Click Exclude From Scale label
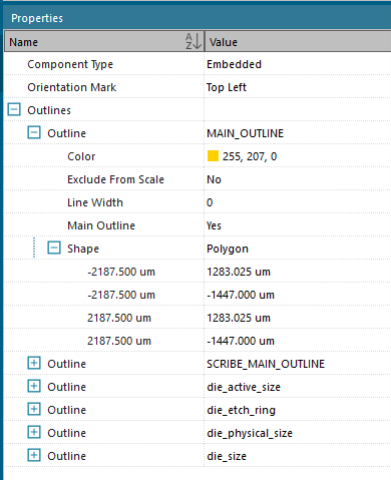The width and height of the screenshot is (391, 480). [x=116, y=179]
